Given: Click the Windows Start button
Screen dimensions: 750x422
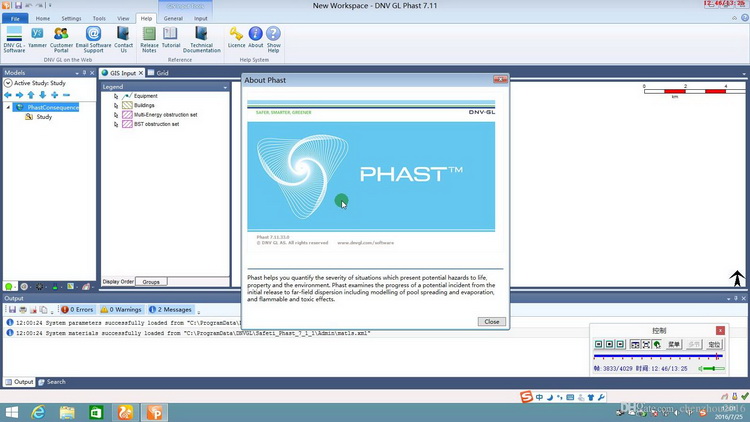Looking at the screenshot, I should (11, 412).
